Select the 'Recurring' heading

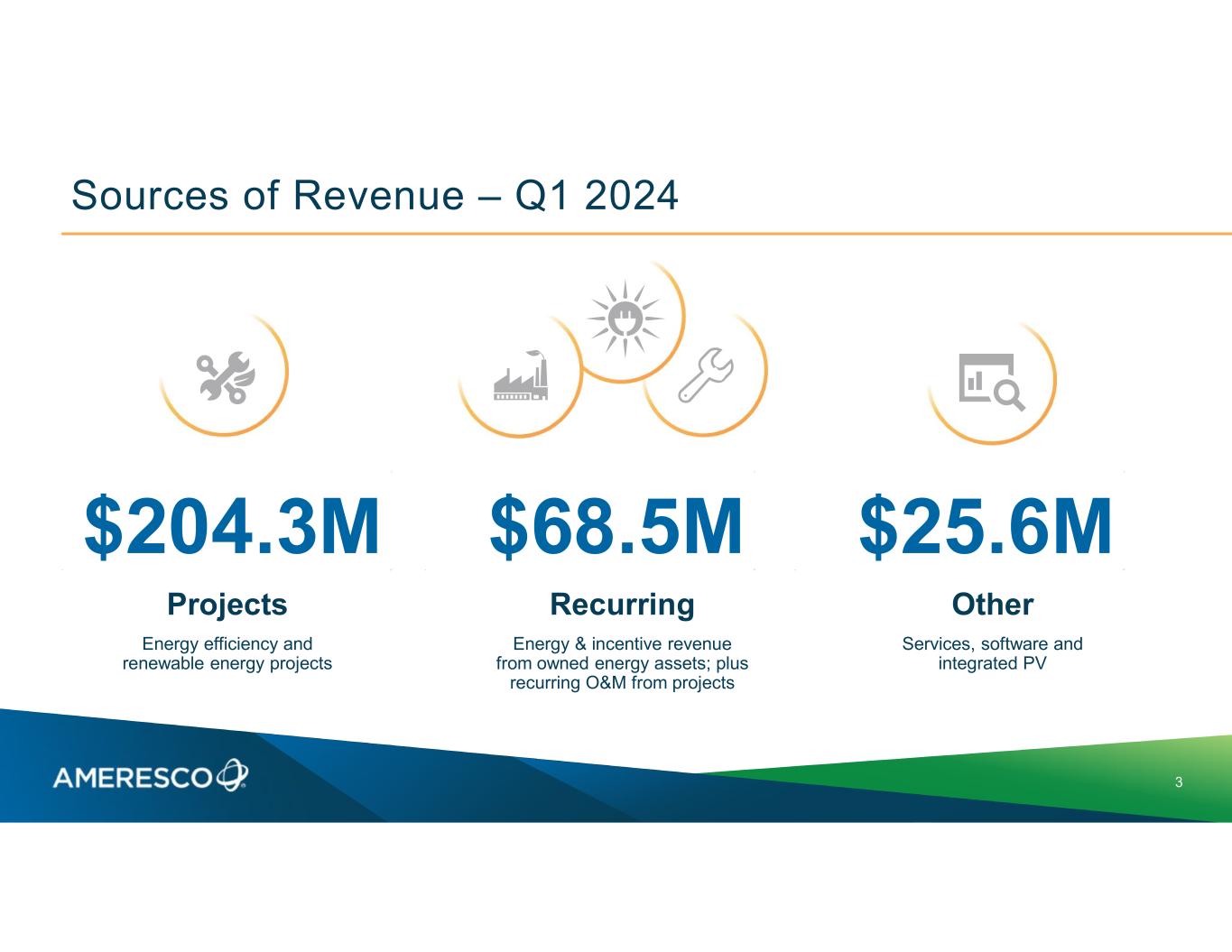622,605
